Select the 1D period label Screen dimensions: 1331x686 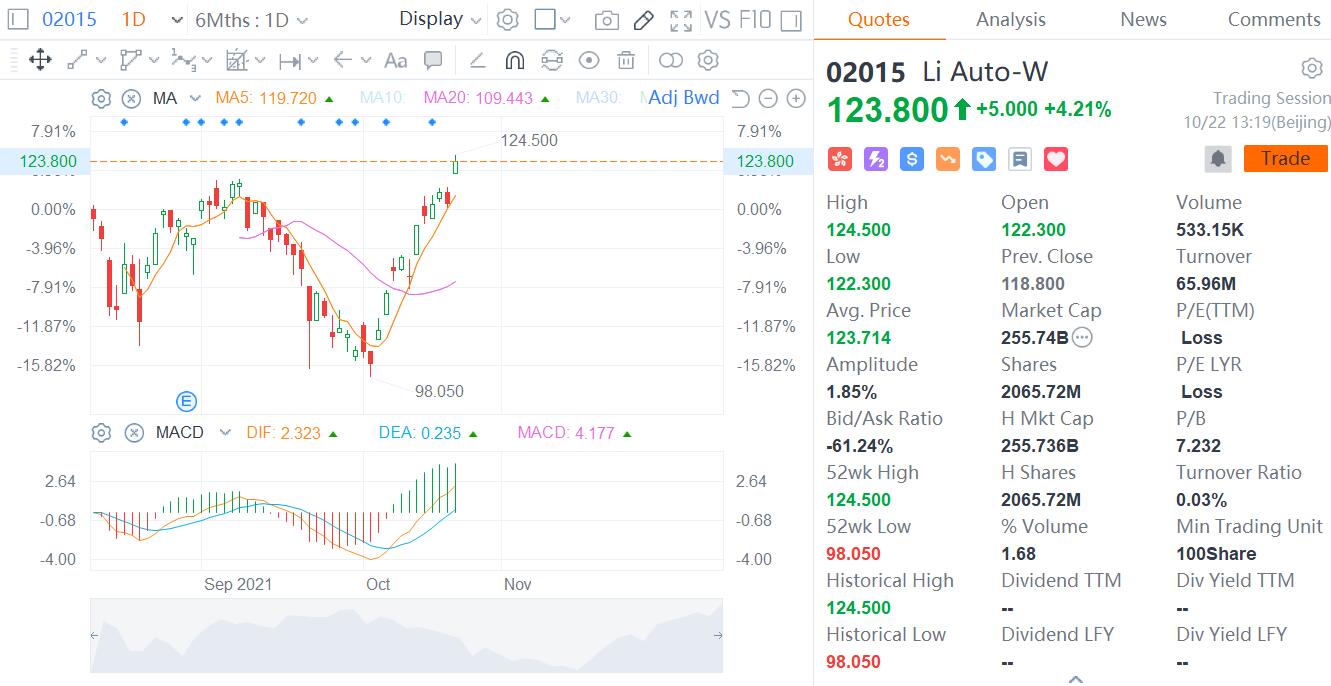[133, 19]
